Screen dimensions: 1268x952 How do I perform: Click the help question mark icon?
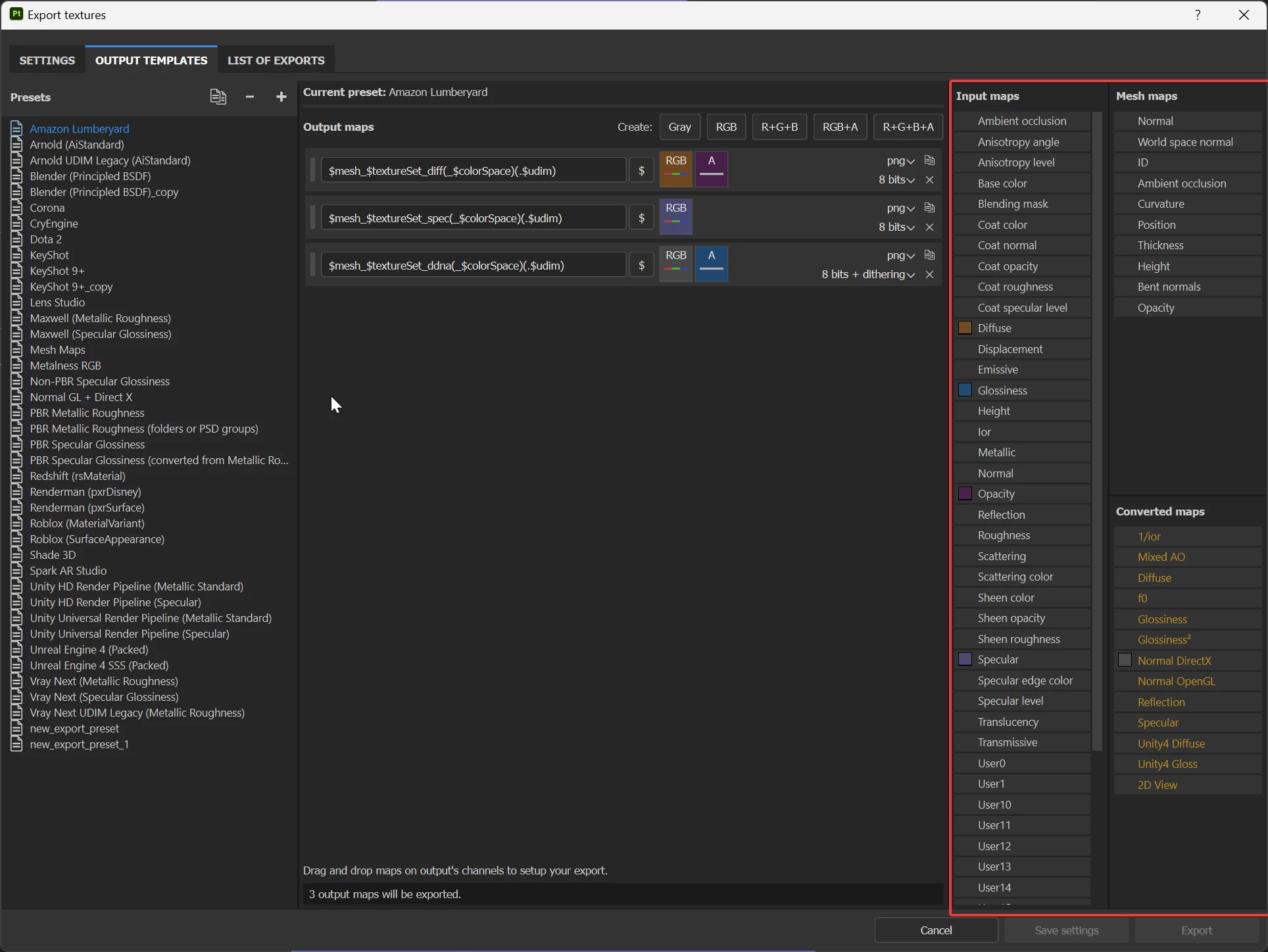1198,14
